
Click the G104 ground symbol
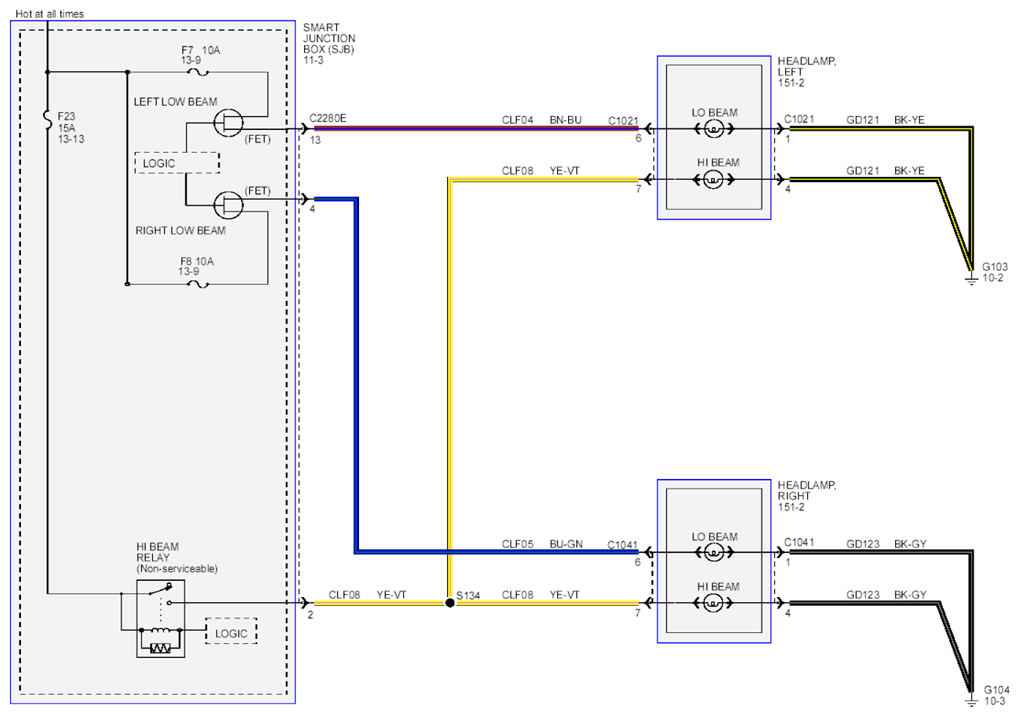(971, 701)
